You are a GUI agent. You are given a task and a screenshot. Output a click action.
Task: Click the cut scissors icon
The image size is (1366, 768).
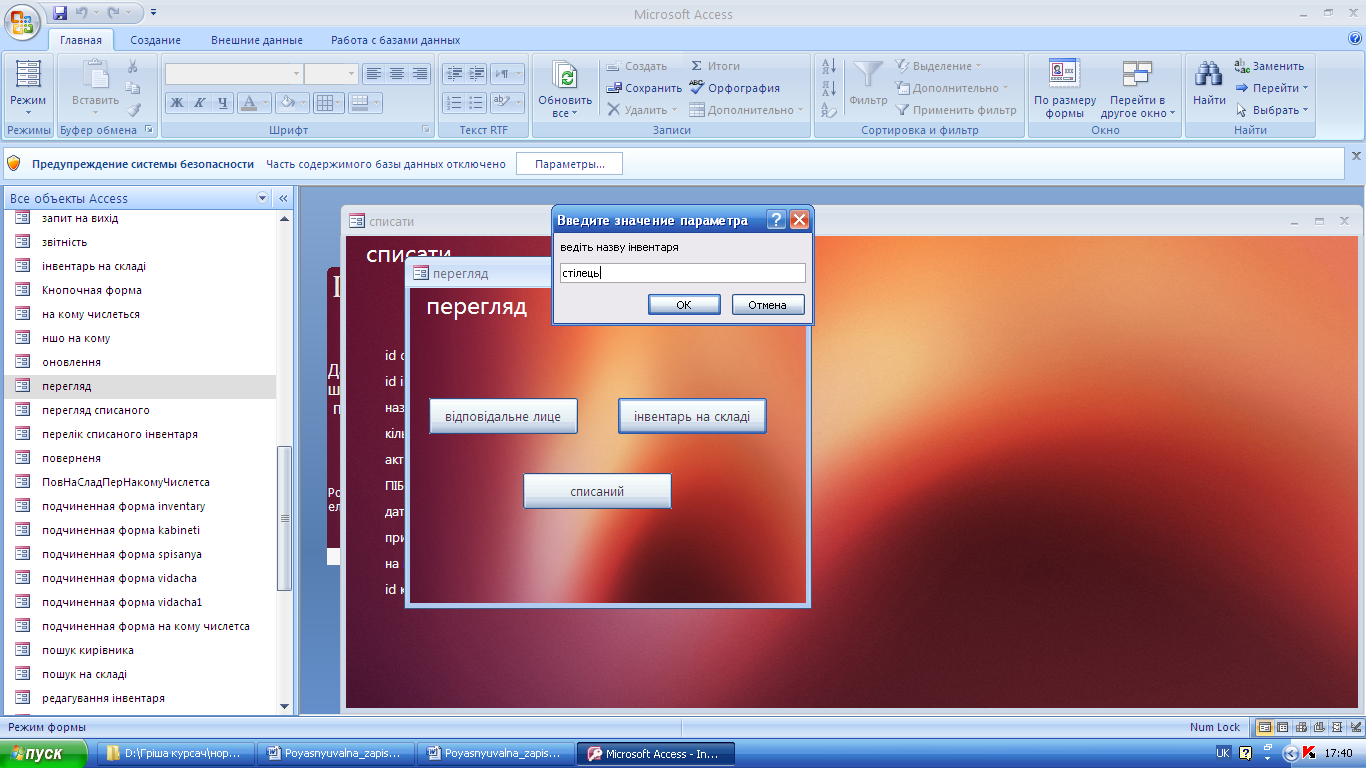[x=133, y=66]
